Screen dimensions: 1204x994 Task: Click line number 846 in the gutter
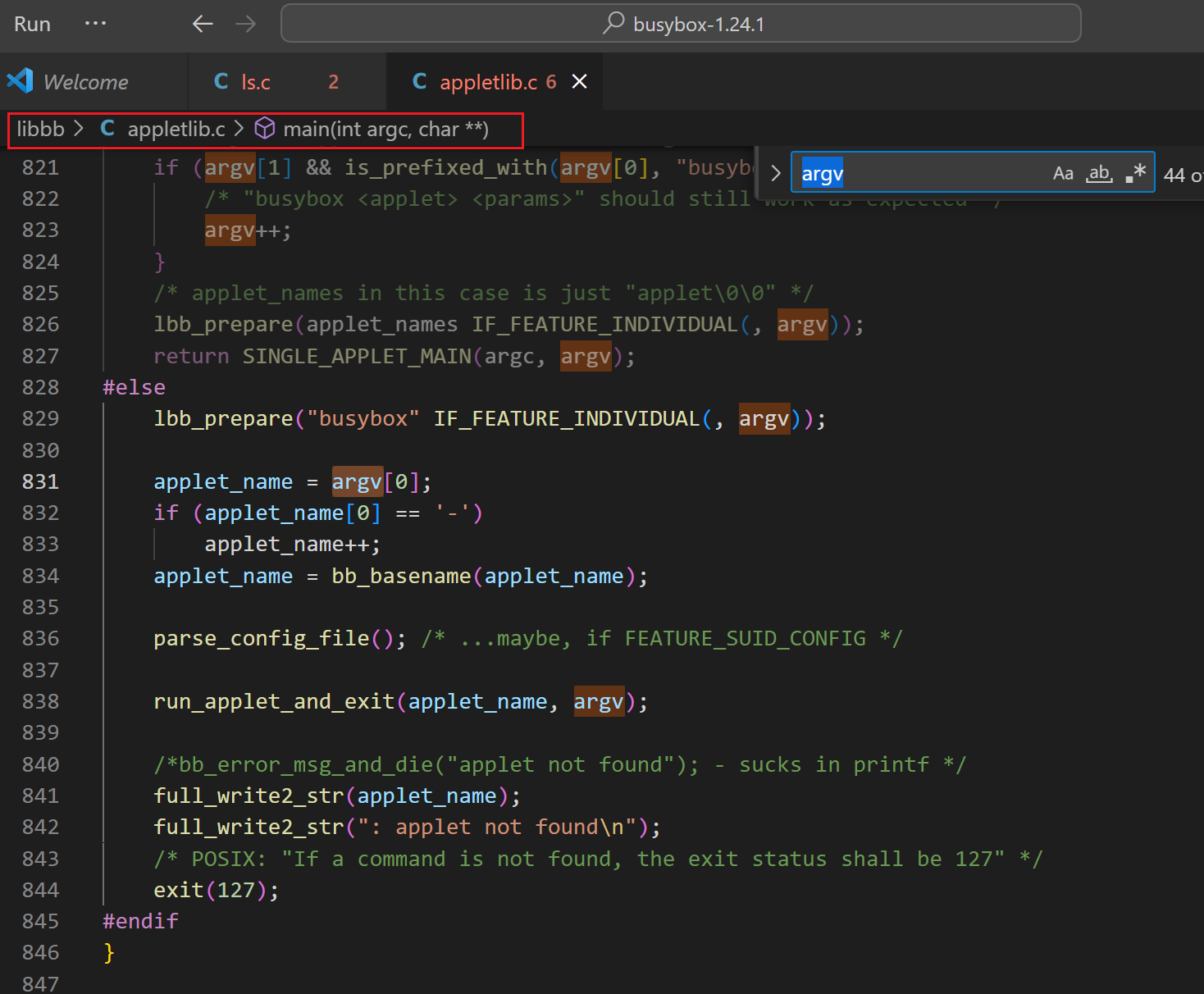point(41,952)
